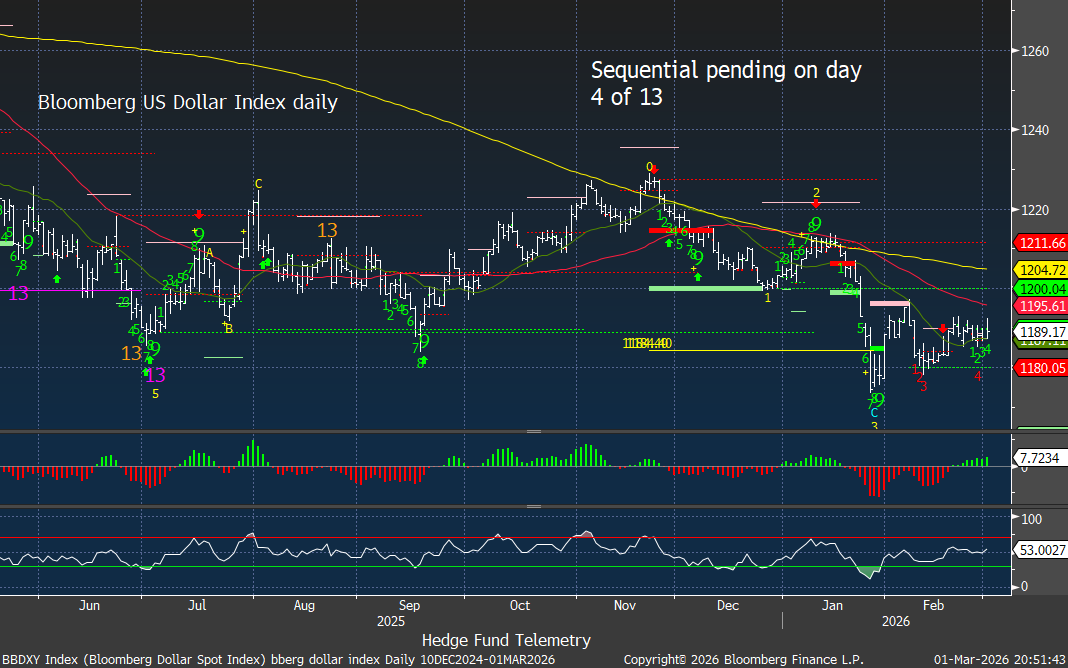Grab the divider handle above the histogram panel
Image resolution: width=1068 pixels, height=668 pixels.
(x=534, y=432)
